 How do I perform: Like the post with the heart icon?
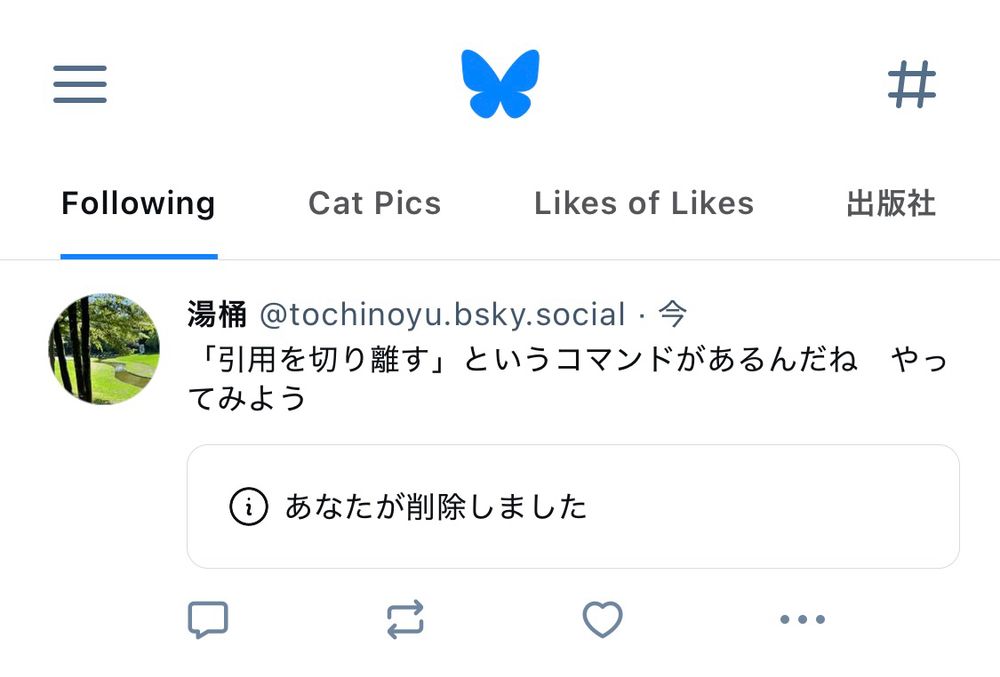[x=602, y=620]
